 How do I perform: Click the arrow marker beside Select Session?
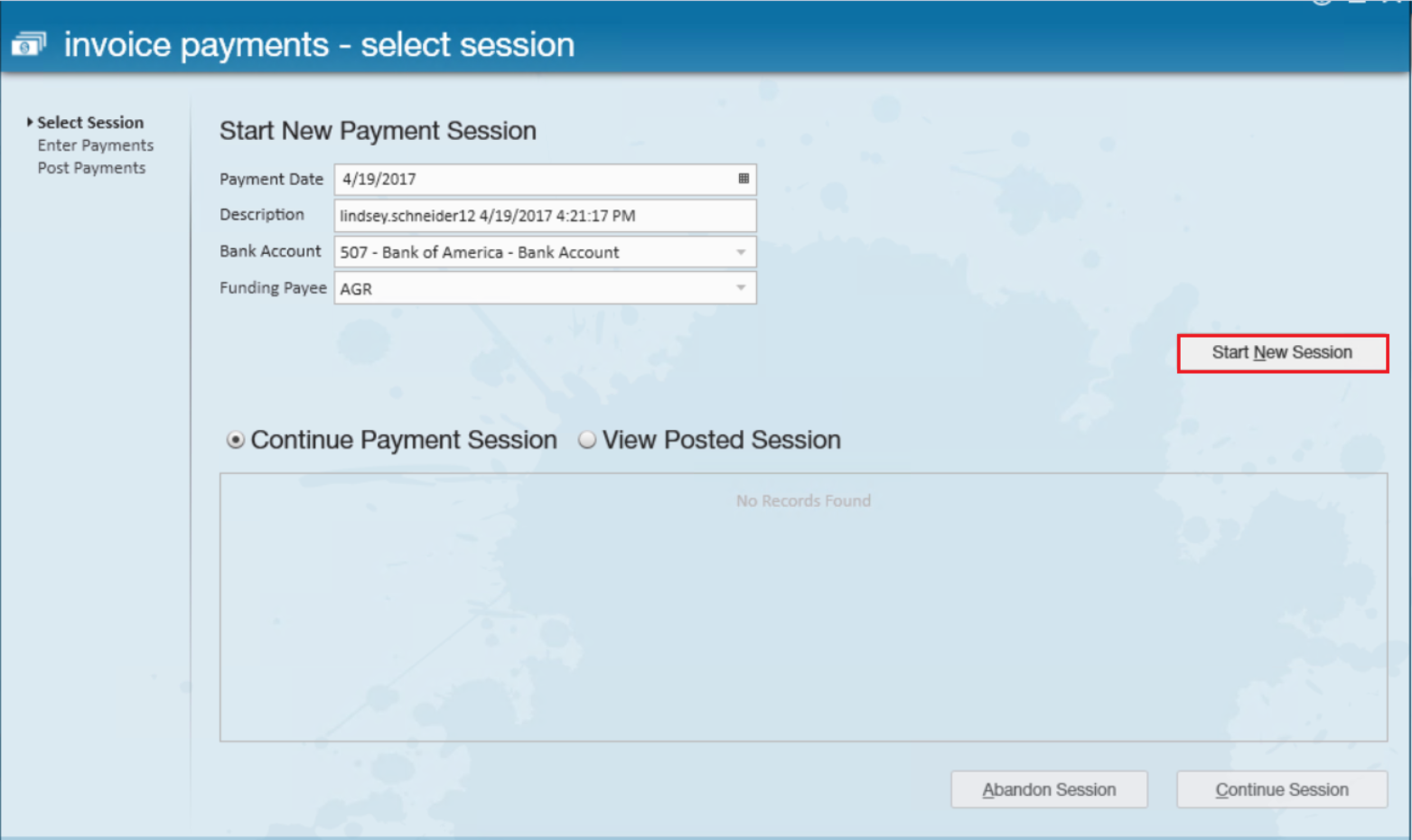coord(30,122)
